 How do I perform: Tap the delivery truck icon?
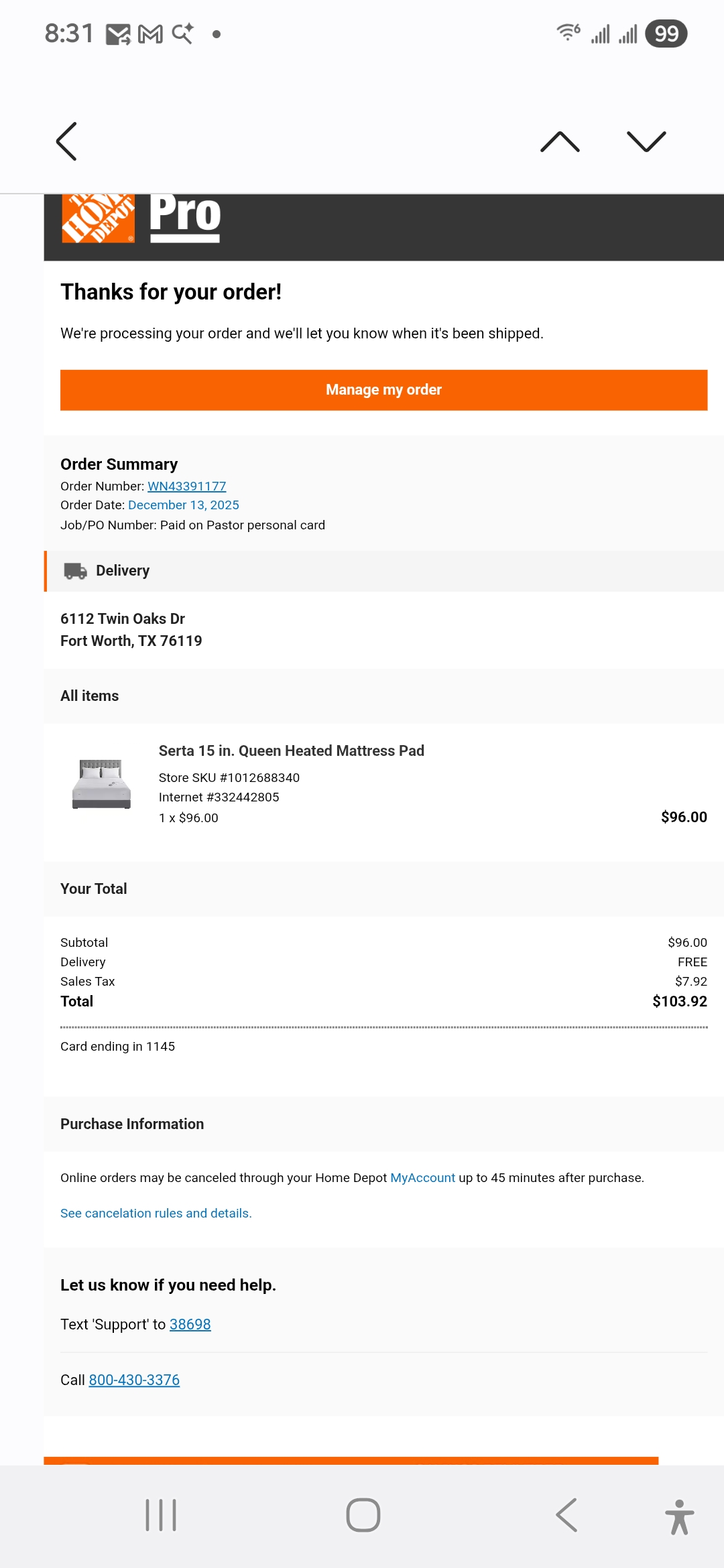75,571
